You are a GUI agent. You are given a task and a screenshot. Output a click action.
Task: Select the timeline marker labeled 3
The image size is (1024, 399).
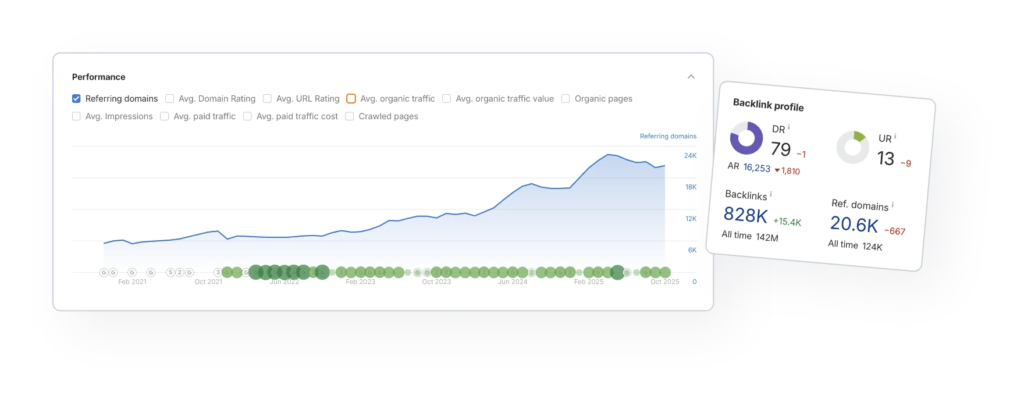tap(218, 272)
